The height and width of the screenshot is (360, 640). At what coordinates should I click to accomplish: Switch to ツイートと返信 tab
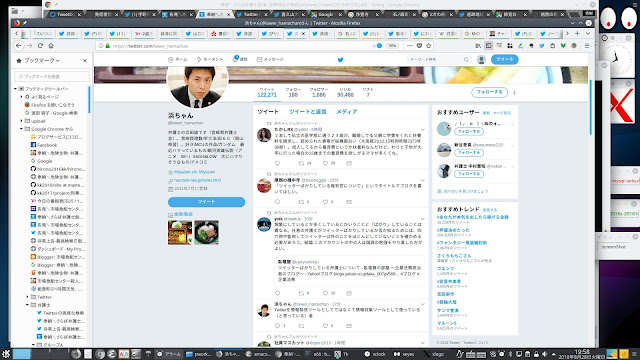click(307, 111)
